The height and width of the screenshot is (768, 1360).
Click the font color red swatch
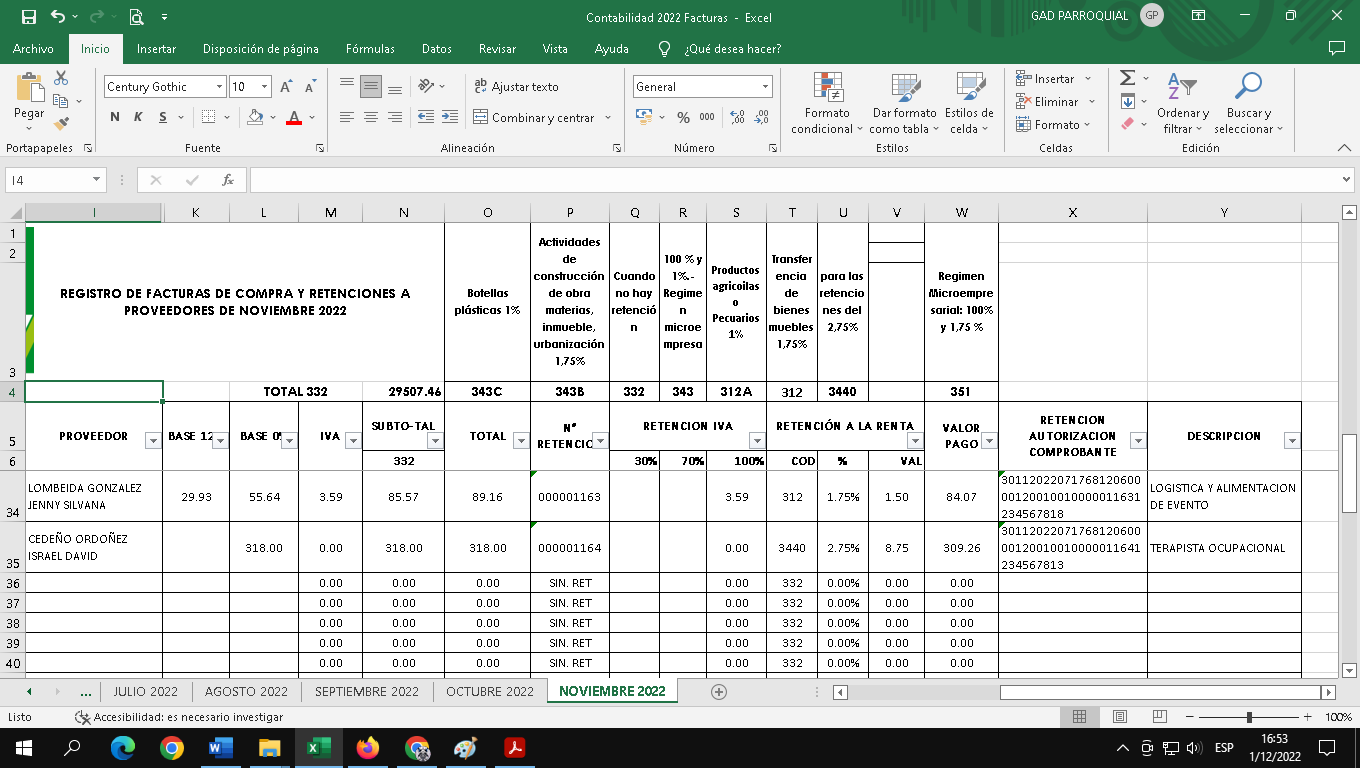tap(294, 118)
